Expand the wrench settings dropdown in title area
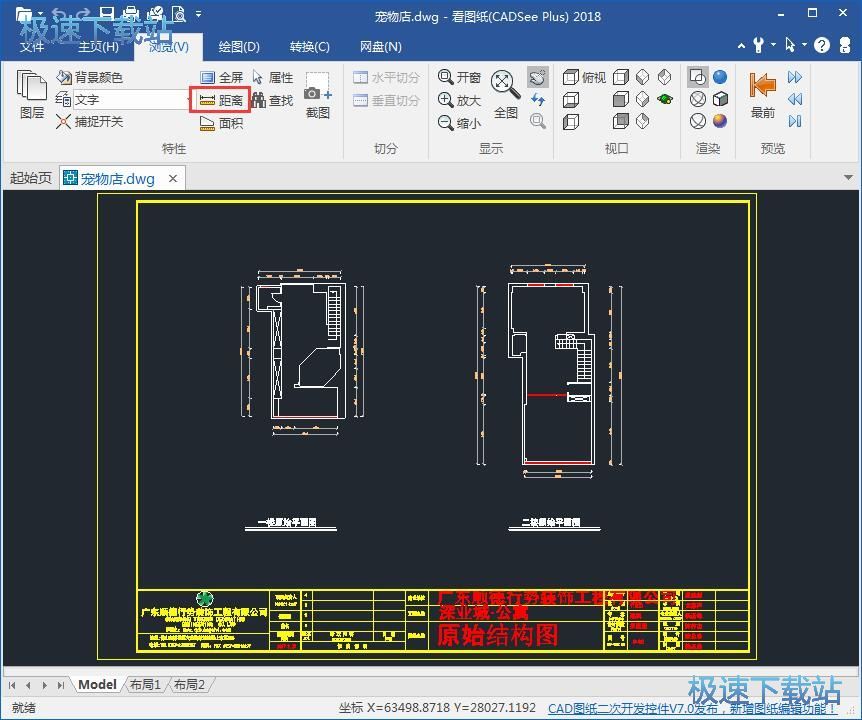 (772, 45)
